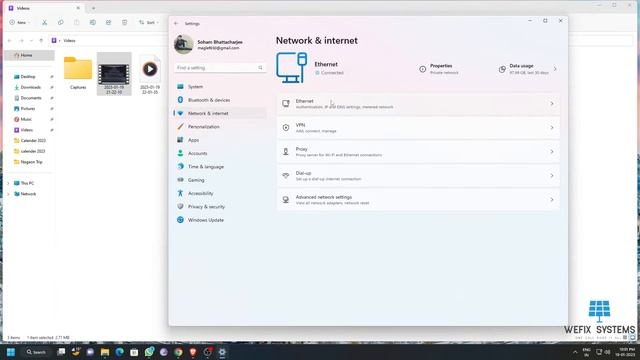Click the VPN shield icon

(x=286, y=128)
